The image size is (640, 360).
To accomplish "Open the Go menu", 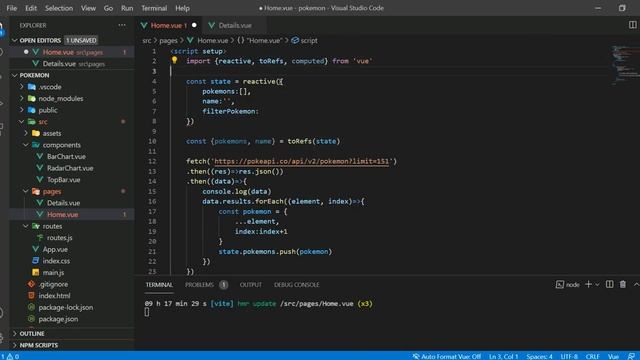I will pos(108,8).
